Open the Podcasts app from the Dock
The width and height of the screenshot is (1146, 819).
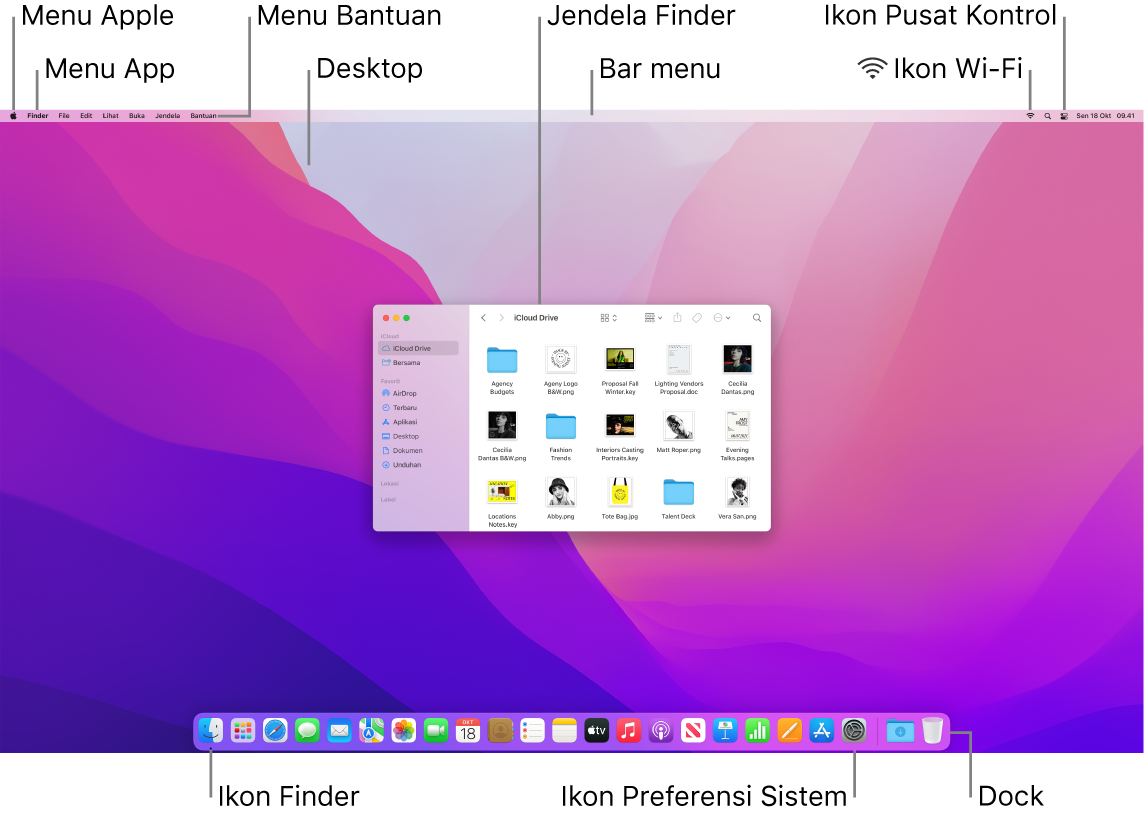click(661, 731)
